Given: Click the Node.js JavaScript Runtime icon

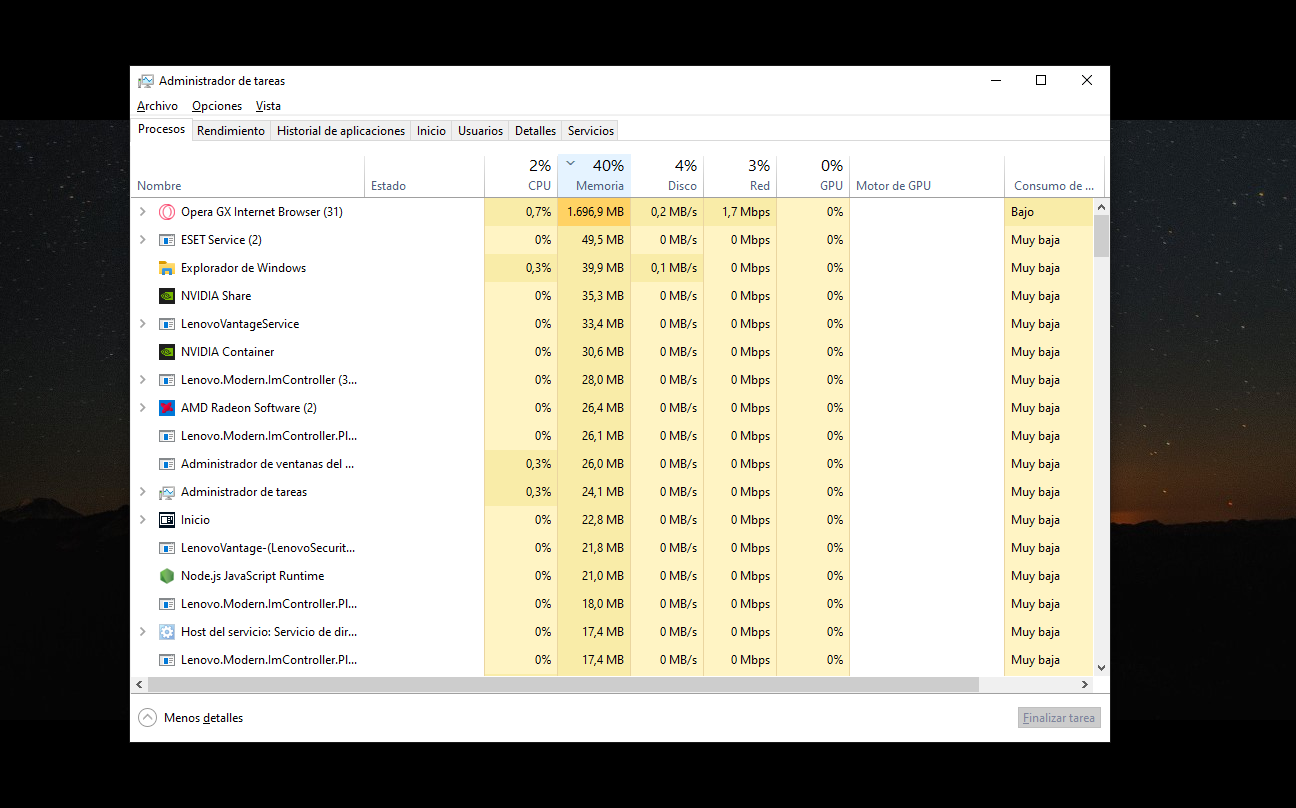Looking at the screenshot, I should (167, 576).
